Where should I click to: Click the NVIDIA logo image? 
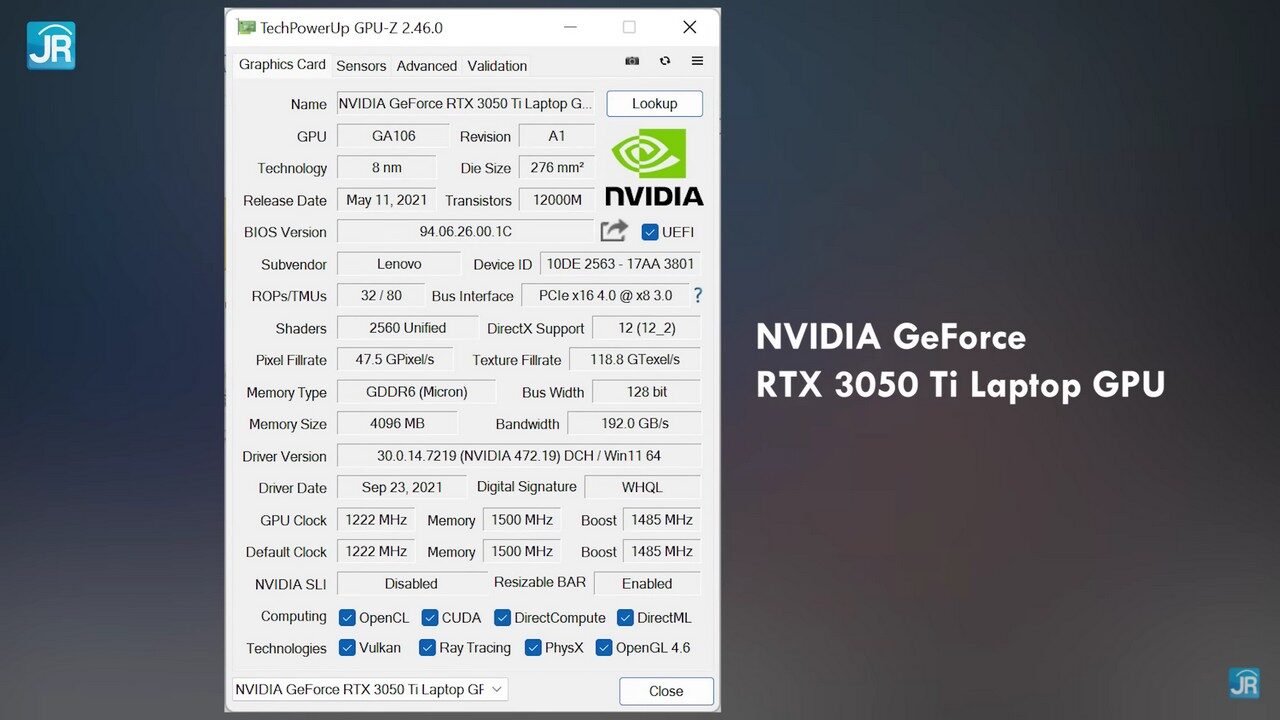pyautogui.click(x=654, y=167)
